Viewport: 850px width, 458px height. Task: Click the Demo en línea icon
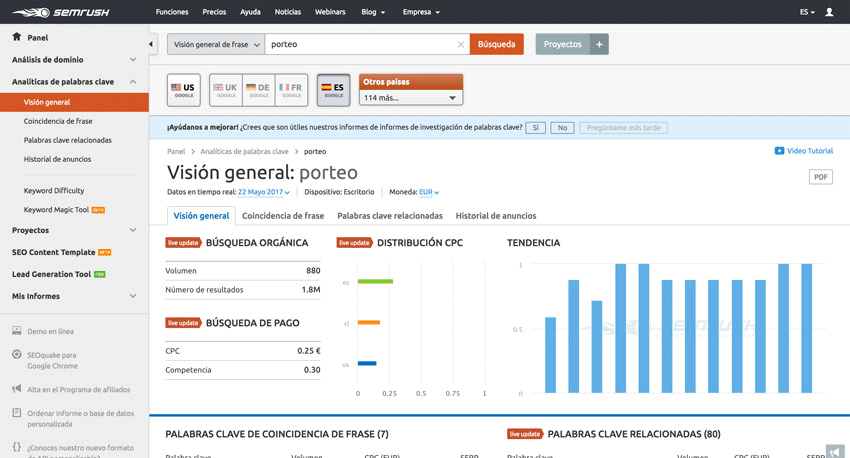(x=17, y=331)
